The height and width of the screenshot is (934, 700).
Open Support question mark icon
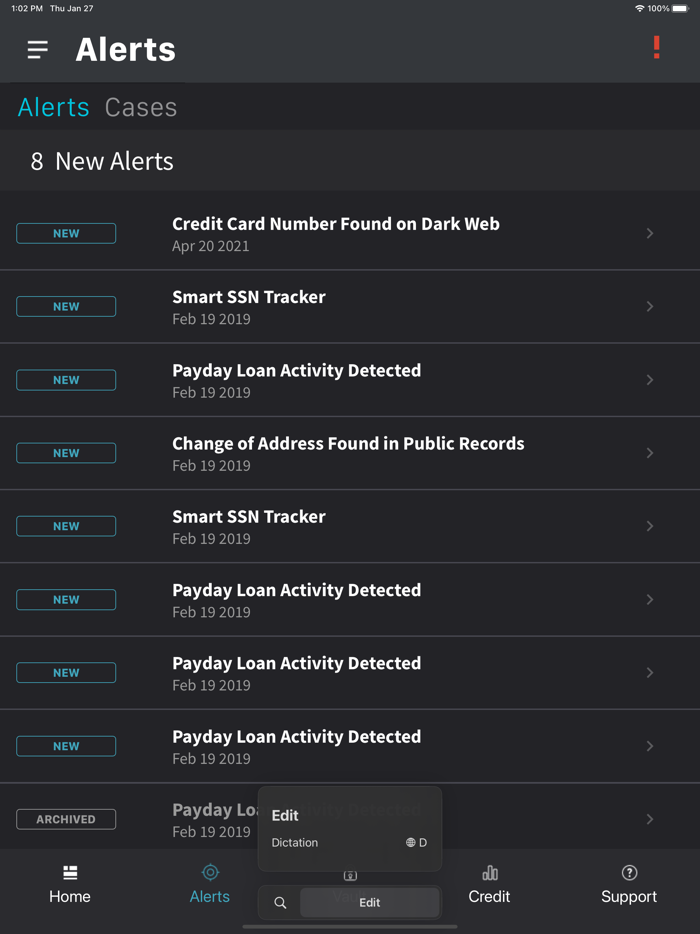click(x=629, y=873)
